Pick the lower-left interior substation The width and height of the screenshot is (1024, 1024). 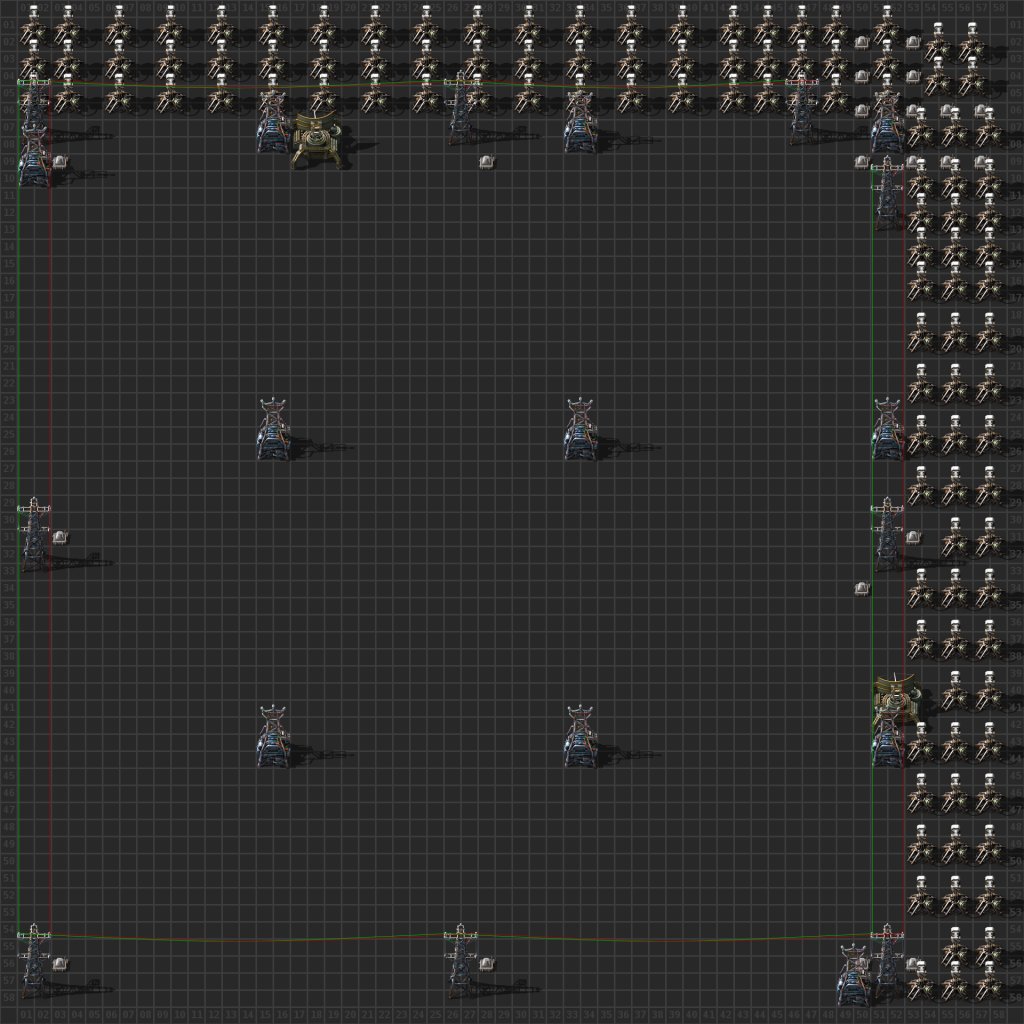[273, 738]
